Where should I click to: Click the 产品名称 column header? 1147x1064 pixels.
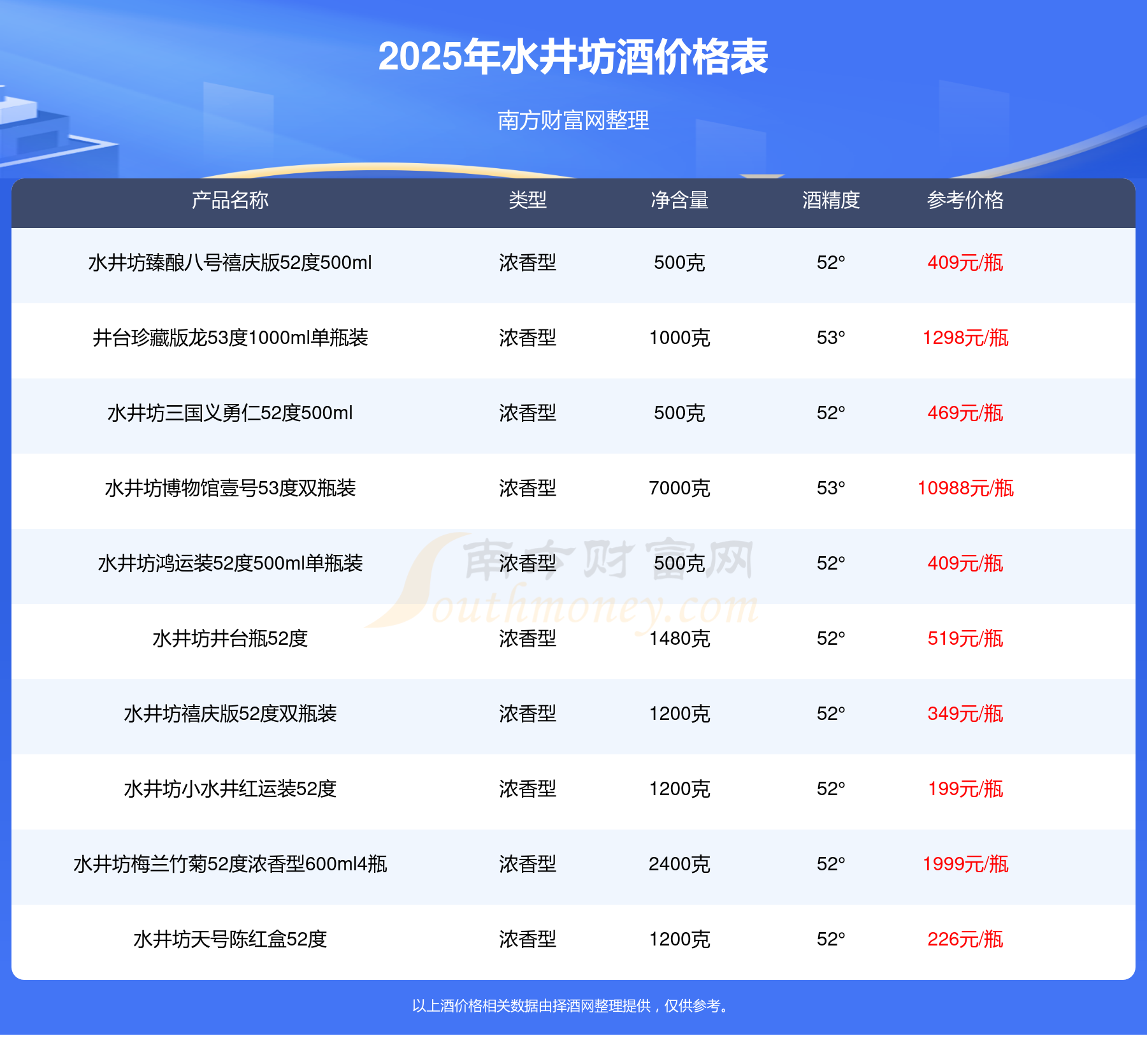tap(230, 200)
